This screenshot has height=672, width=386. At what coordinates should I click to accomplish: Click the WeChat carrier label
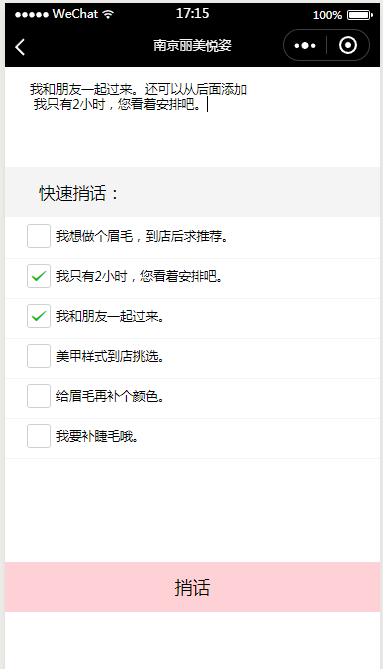[75, 14]
